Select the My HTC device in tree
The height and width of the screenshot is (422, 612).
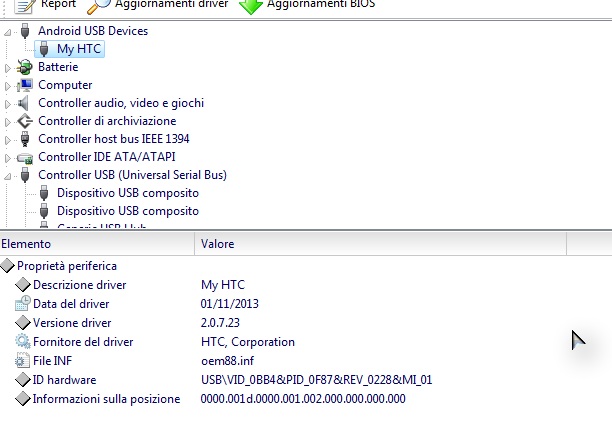(x=79, y=49)
